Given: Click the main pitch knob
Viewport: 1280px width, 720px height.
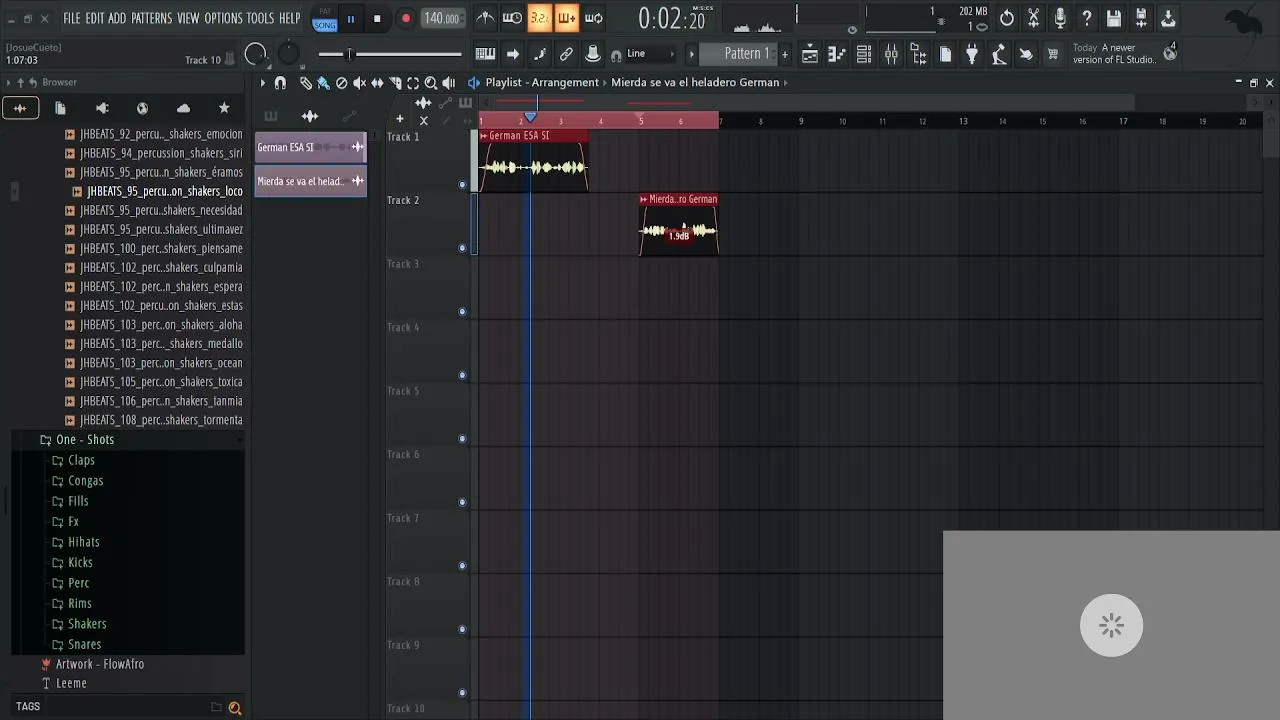Looking at the screenshot, I should [x=288, y=55].
